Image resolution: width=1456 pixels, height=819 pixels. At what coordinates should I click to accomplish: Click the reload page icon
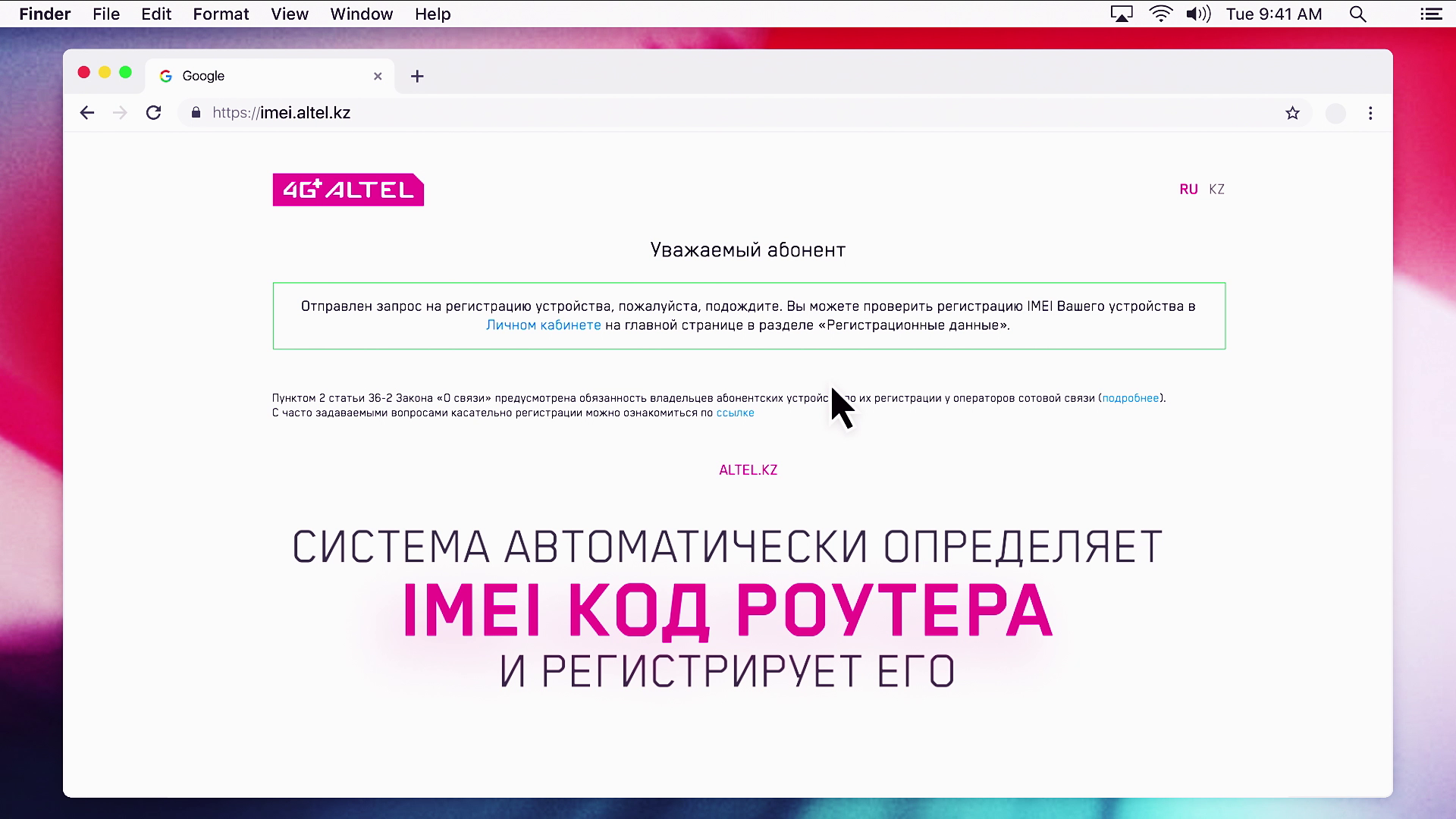[154, 113]
